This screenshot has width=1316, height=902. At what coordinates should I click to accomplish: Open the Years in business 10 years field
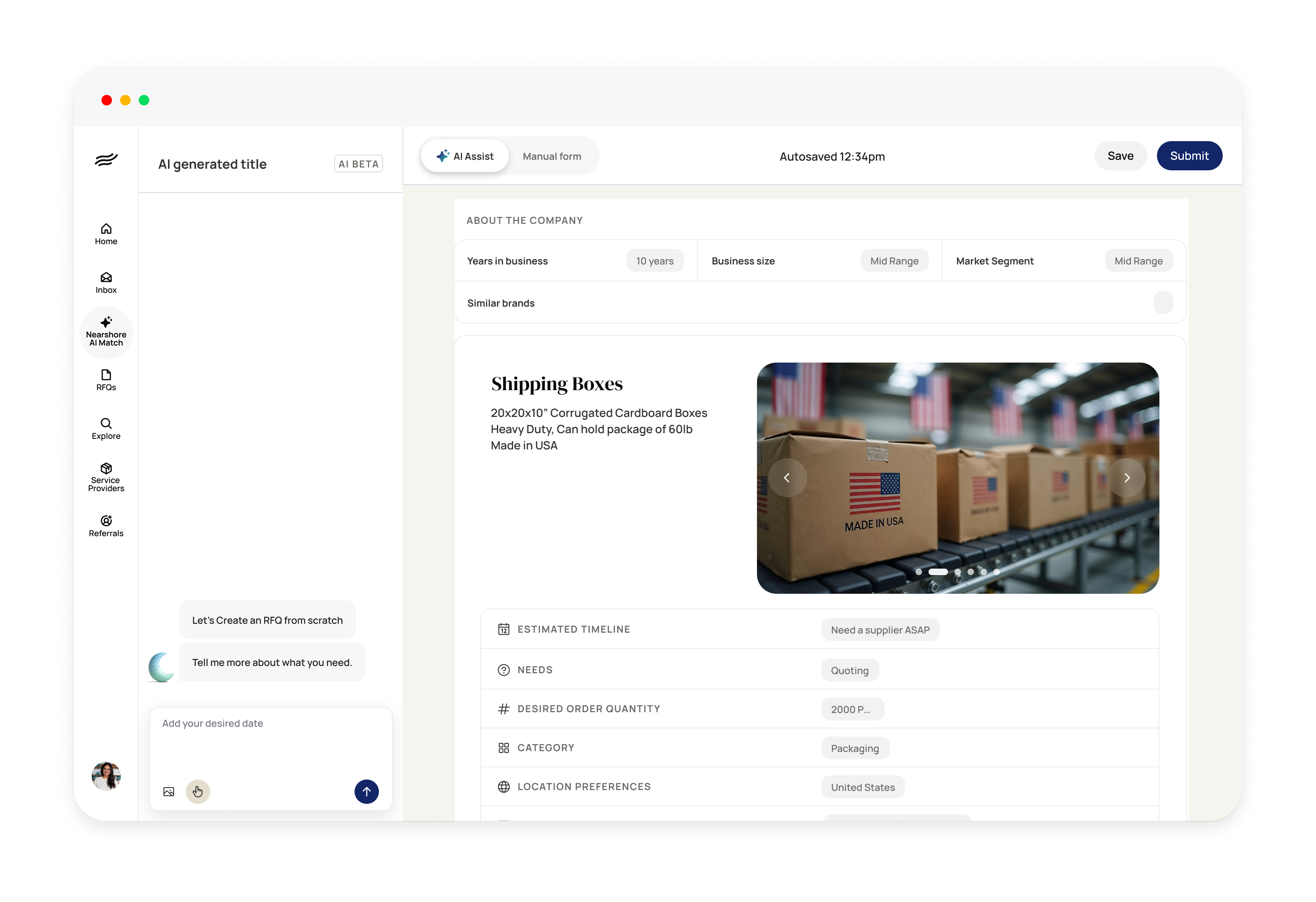coord(655,261)
